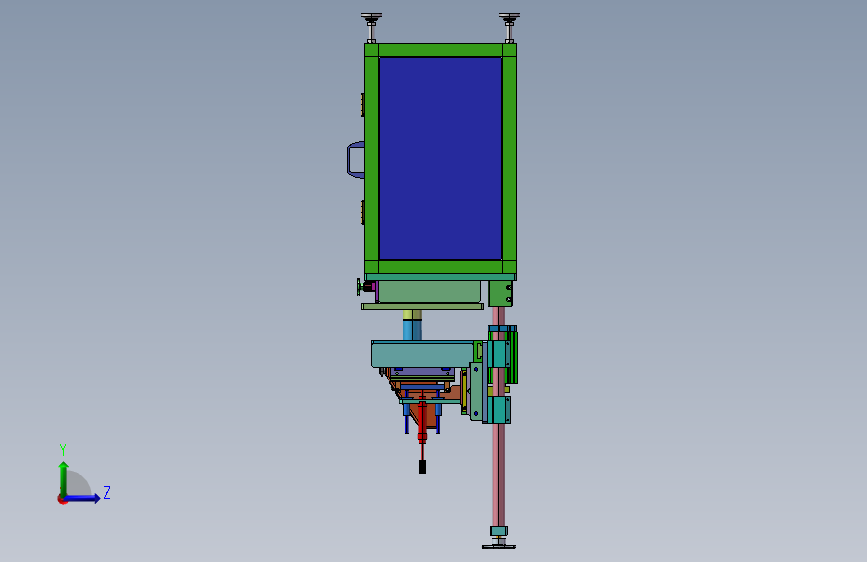Image resolution: width=867 pixels, height=562 pixels.
Task: Click the green Y axis arrow of the triad
Action: pos(64,477)
